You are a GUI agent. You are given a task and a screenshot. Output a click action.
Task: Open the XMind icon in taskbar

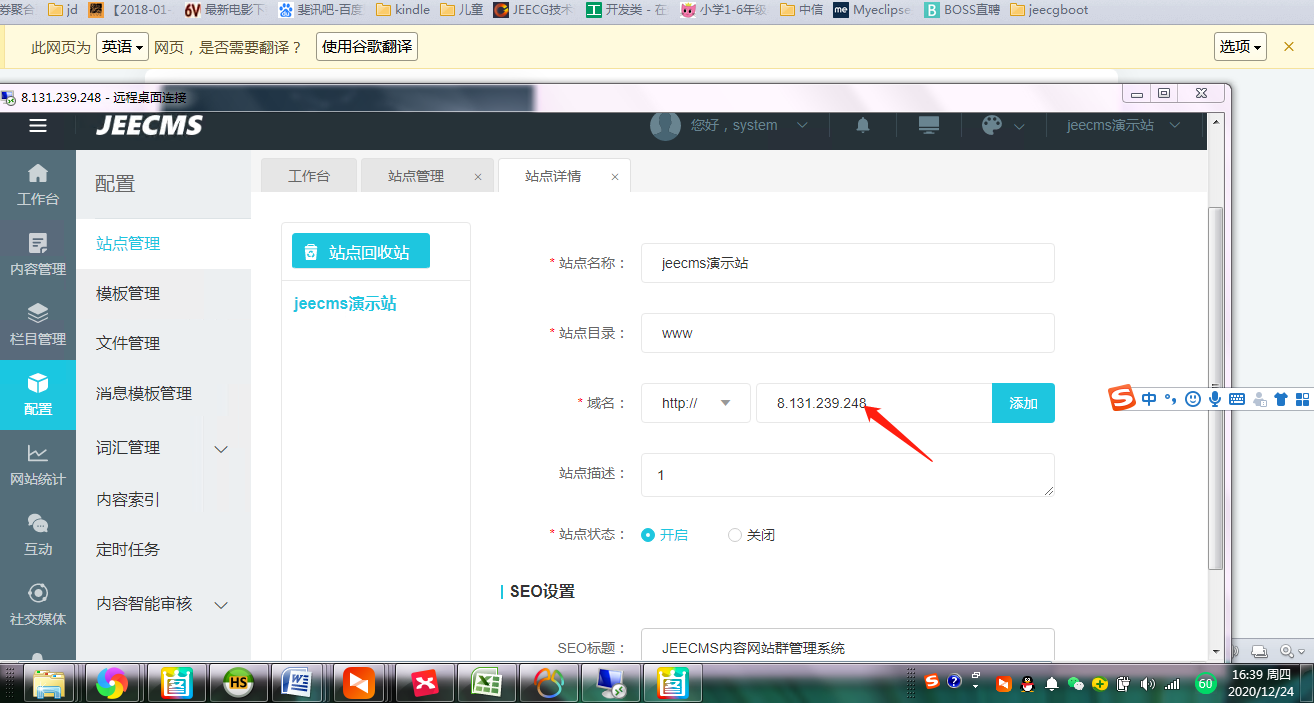424,683
